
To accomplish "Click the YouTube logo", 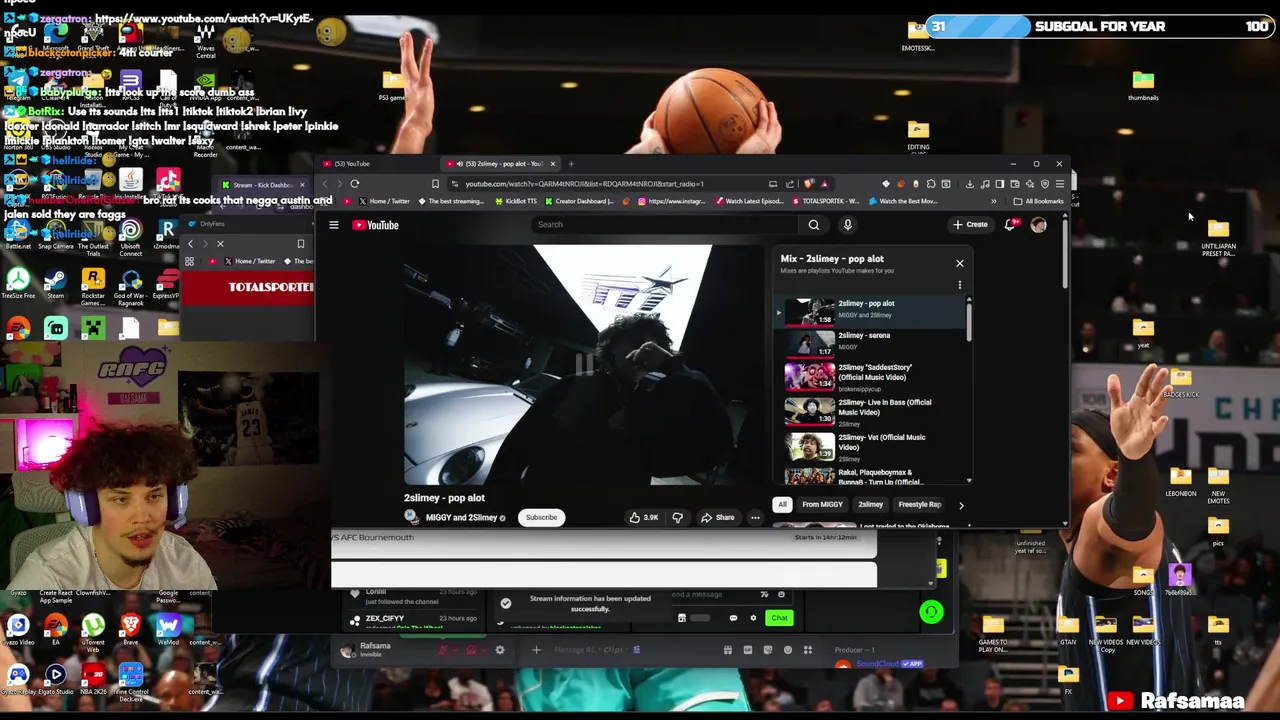I will (376, 225).
